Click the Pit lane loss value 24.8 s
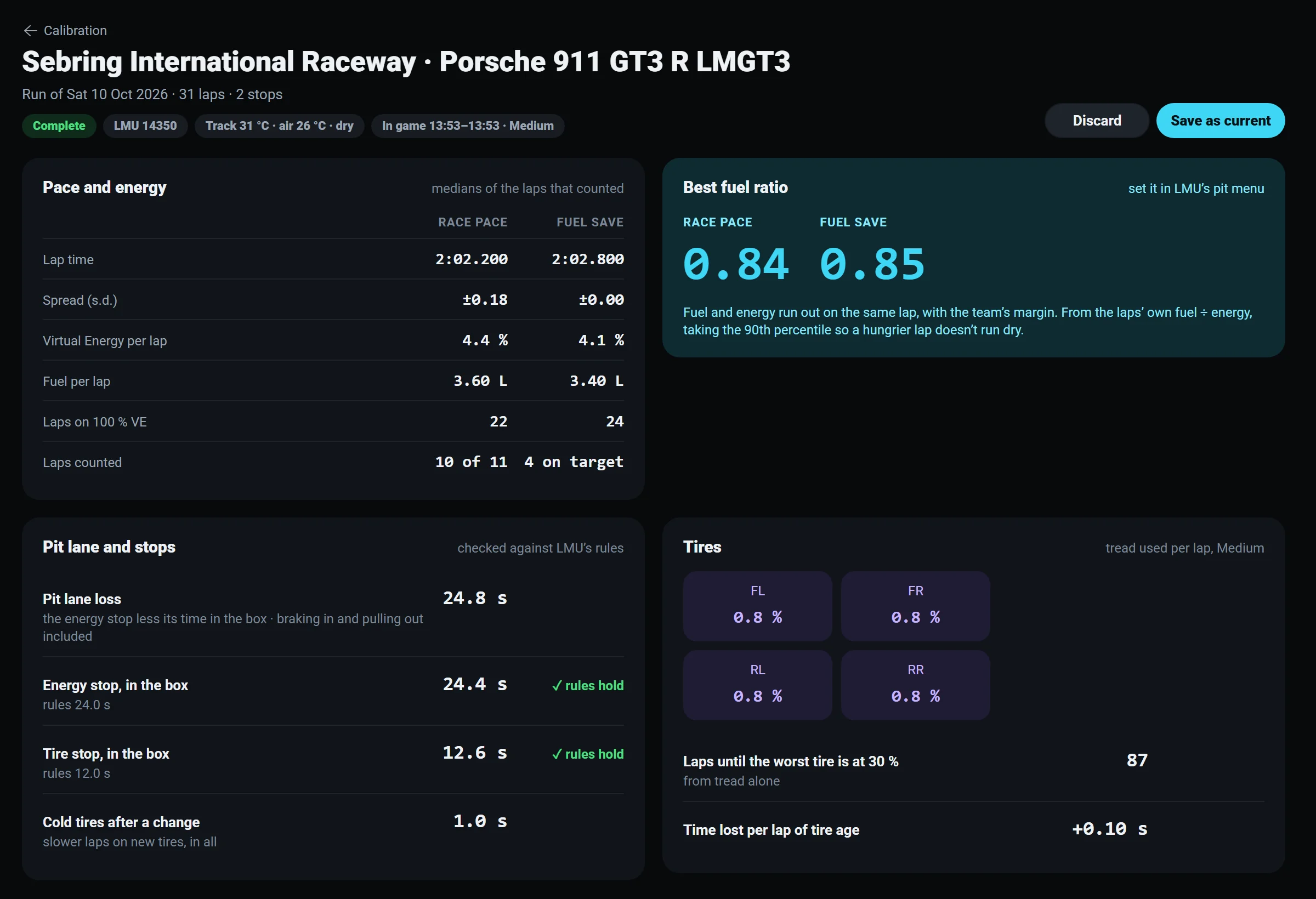 pos(475,599)
